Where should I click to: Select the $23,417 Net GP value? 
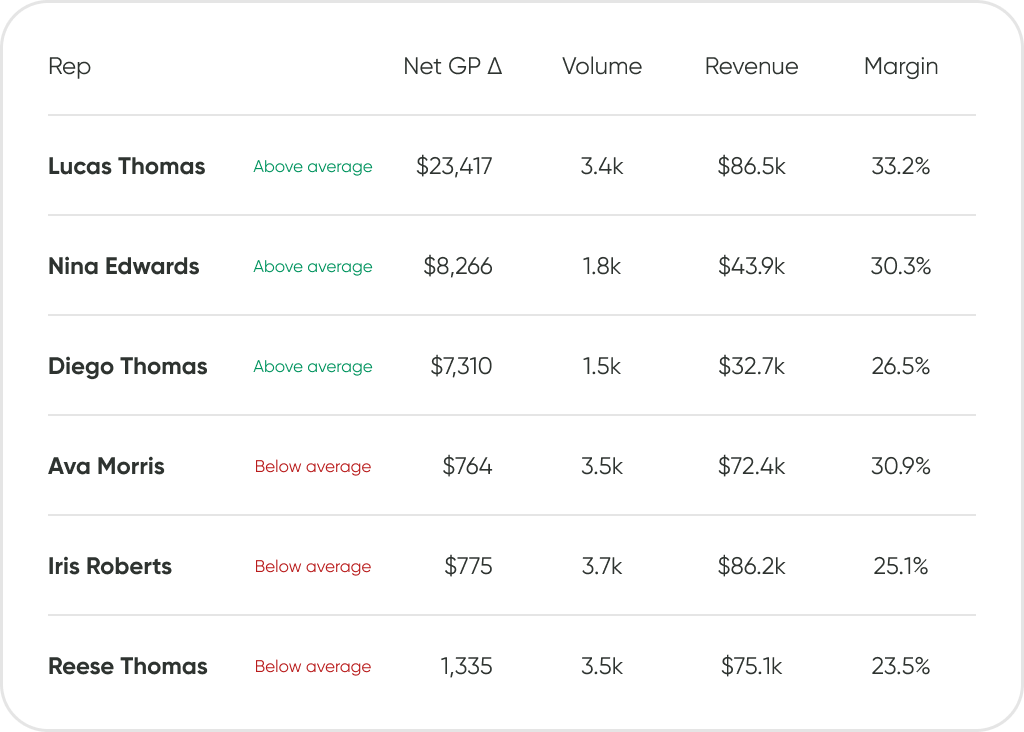pyautogui.click(x=454, y=167)
